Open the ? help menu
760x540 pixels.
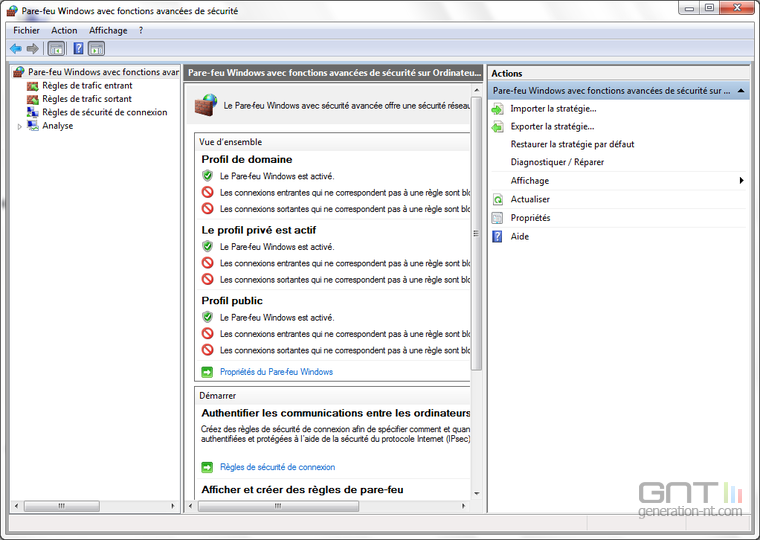tap(141, 31)
